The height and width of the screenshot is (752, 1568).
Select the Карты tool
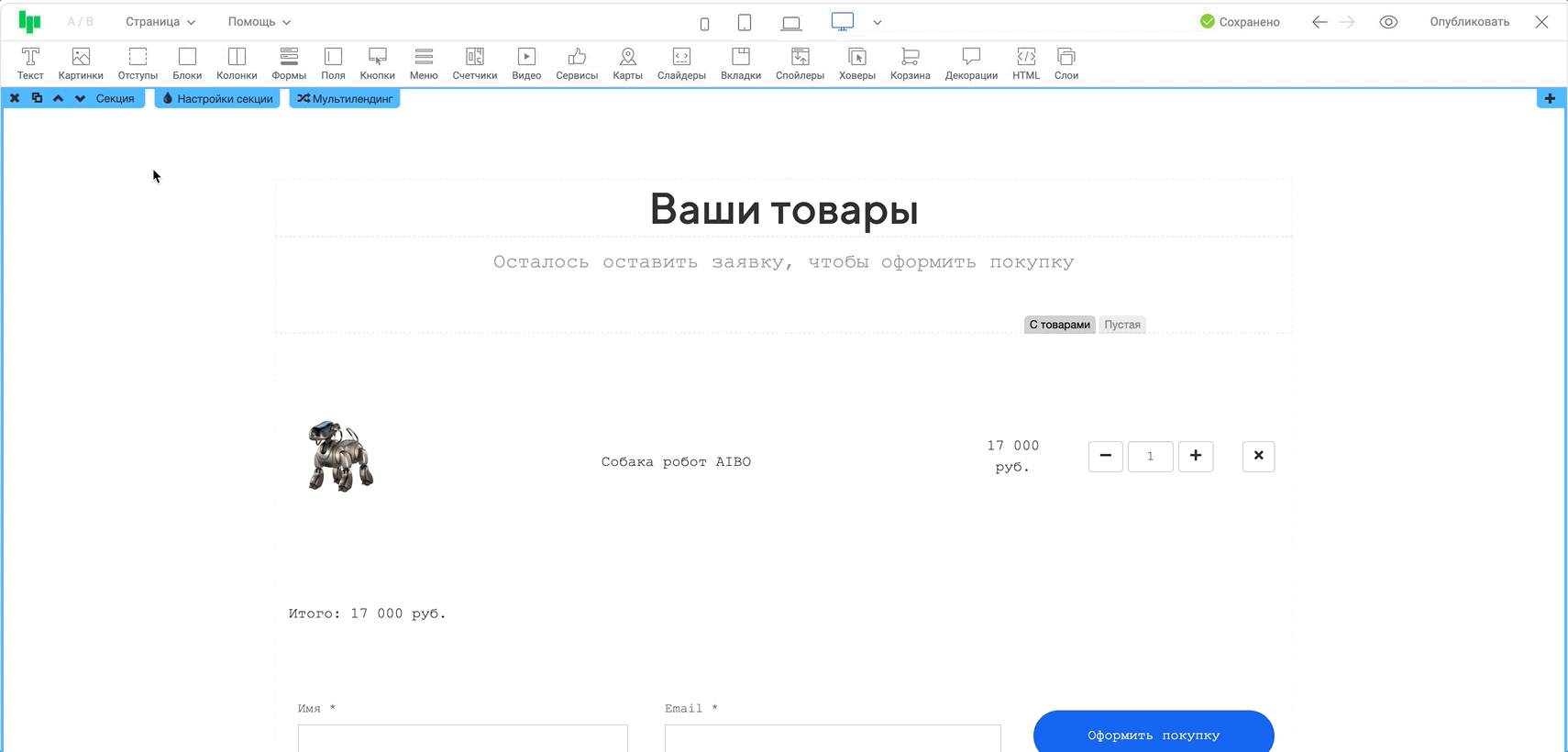pos(627,63)
